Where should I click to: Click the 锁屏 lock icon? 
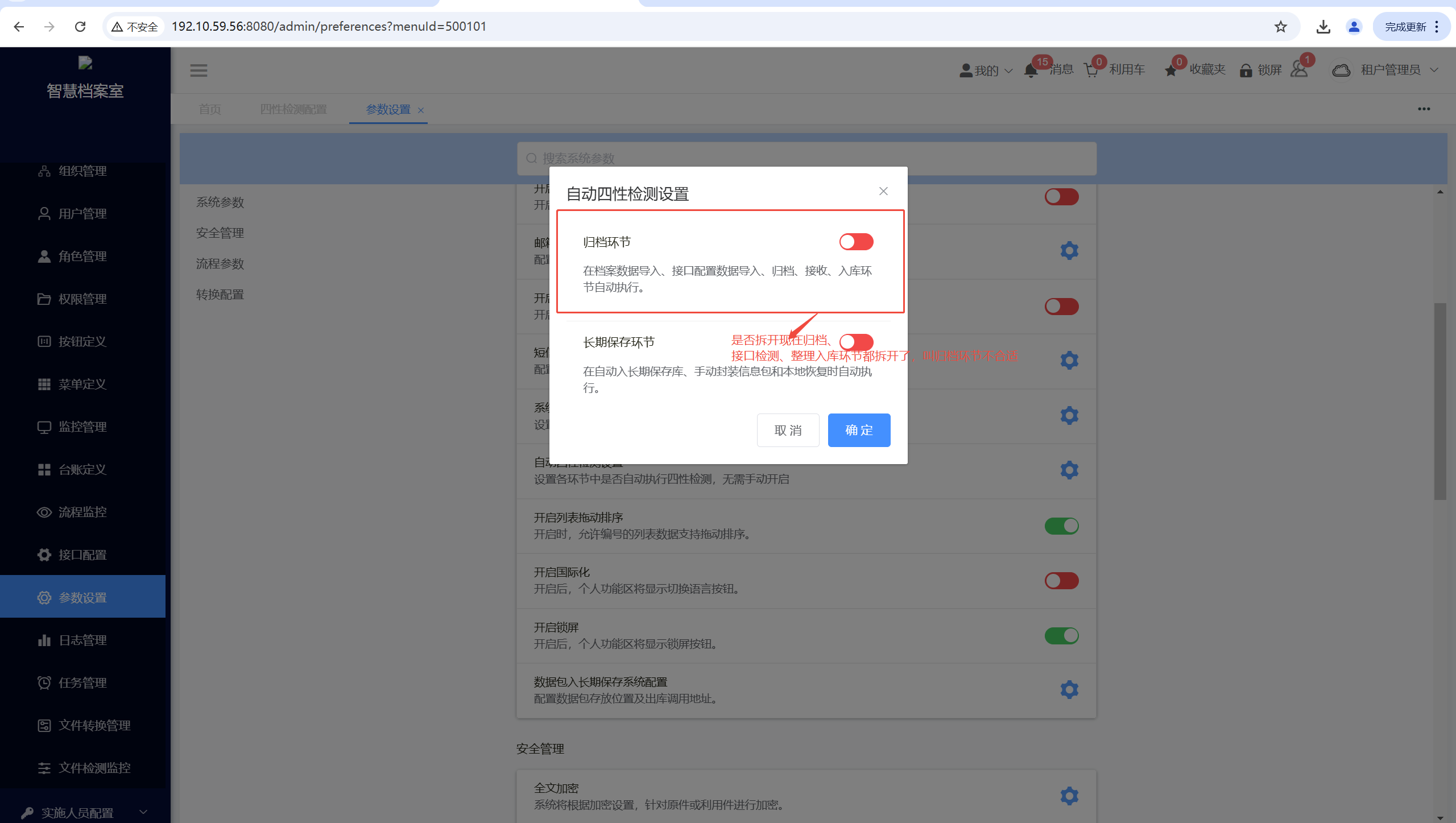tap(1246, 71)
